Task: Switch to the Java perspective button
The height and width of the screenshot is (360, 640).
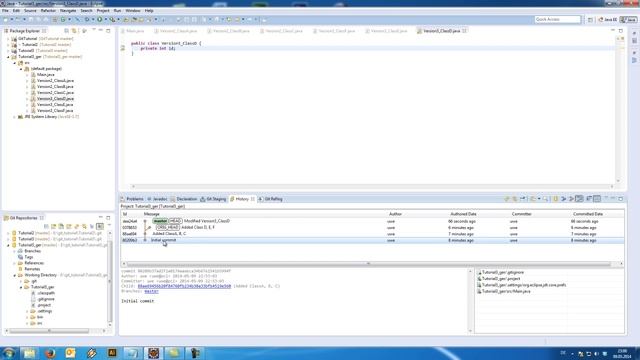Action: coord(629,20)
